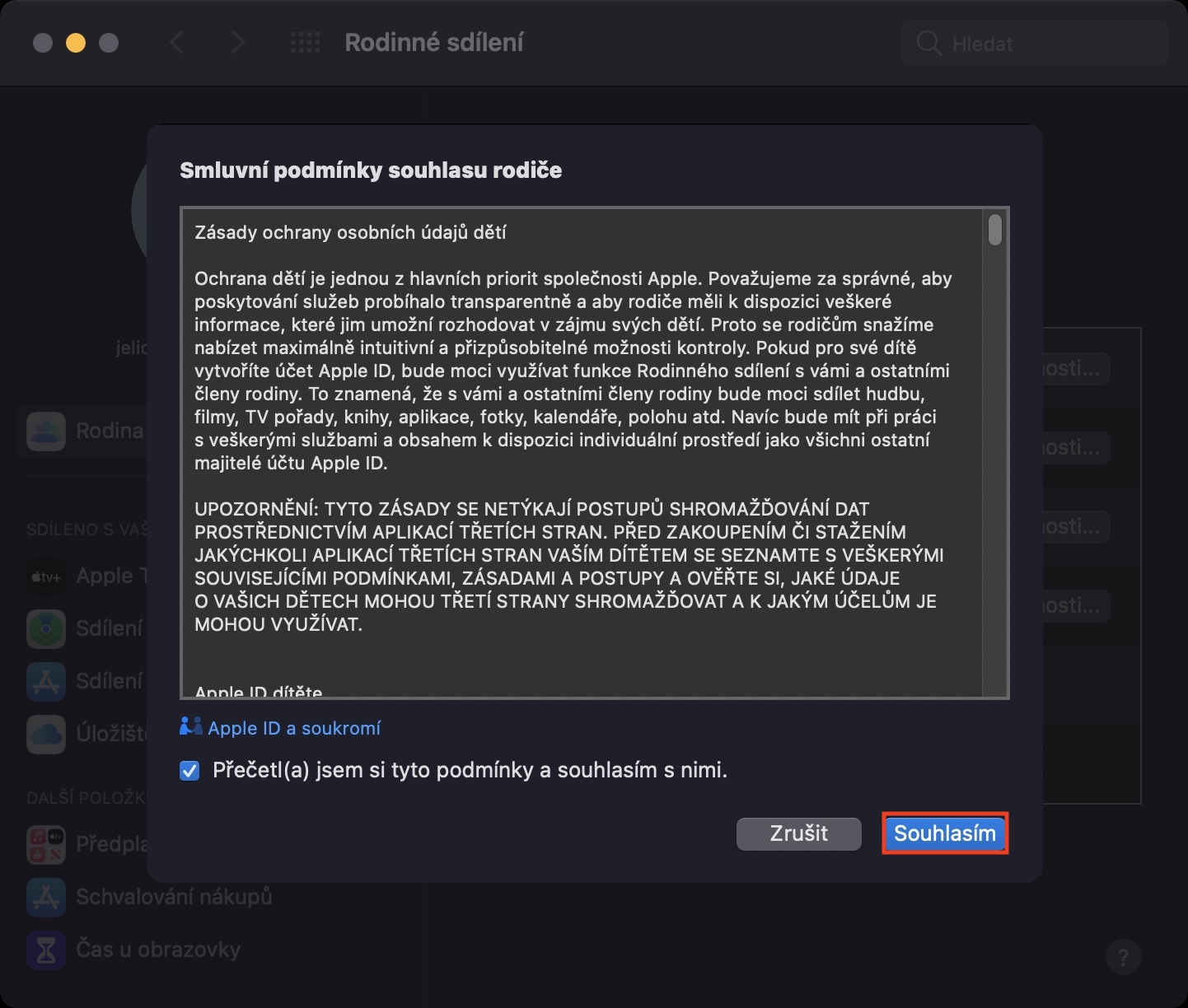Go back with the left chevron
Viewport: 1188px width, 1008px height.
pos(176,43)
